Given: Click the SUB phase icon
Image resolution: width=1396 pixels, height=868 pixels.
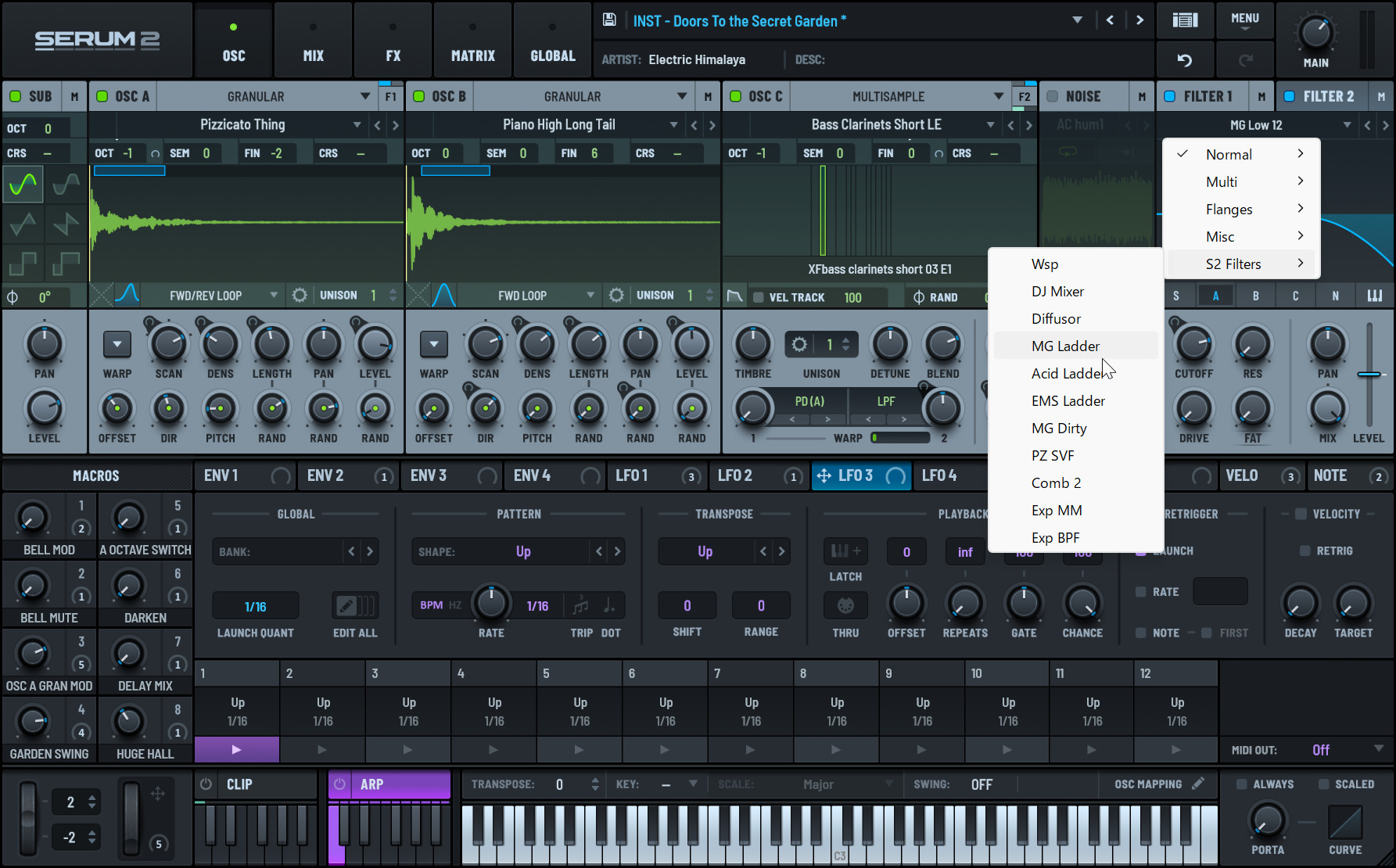Looking at the screenshot, I should tap(13, 297).
